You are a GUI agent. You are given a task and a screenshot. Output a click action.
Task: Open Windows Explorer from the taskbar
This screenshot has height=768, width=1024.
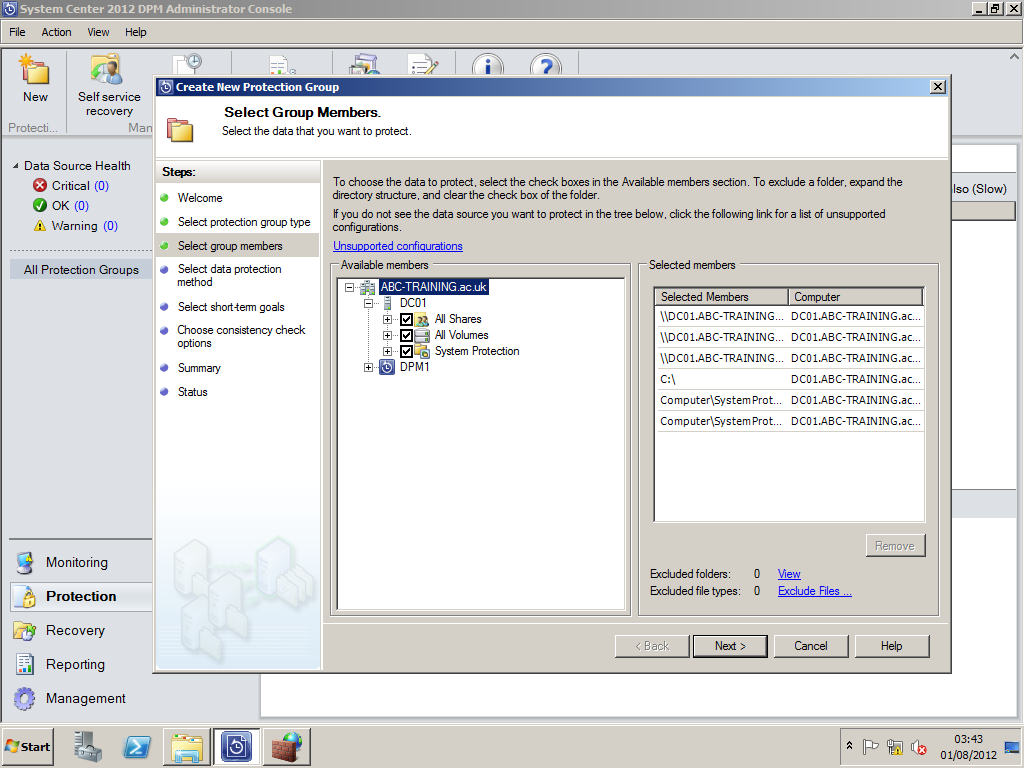[x=187, y=746]
